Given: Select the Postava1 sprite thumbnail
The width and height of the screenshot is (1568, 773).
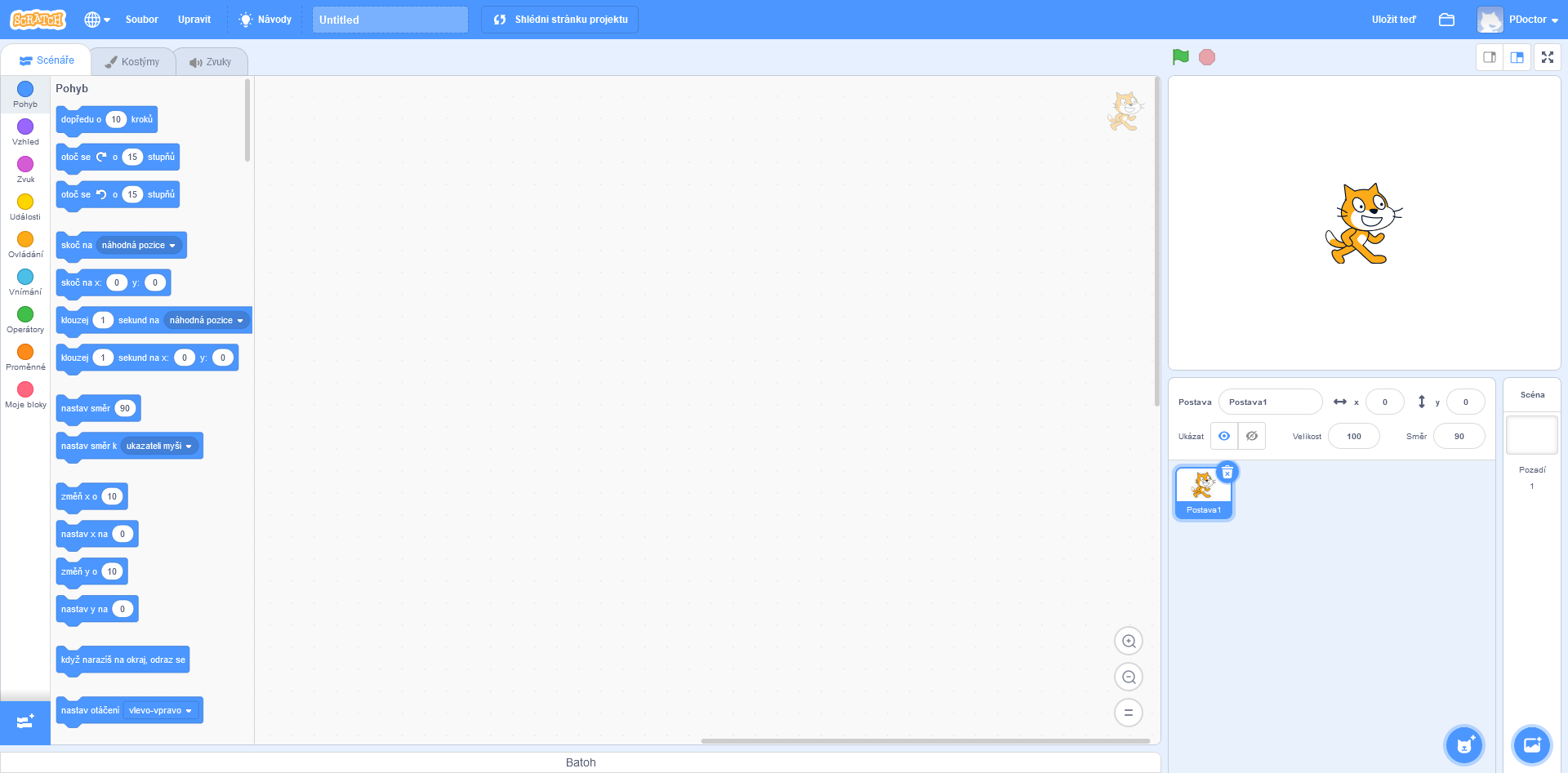Looking at the screenshot, I should coord(1203,492).
